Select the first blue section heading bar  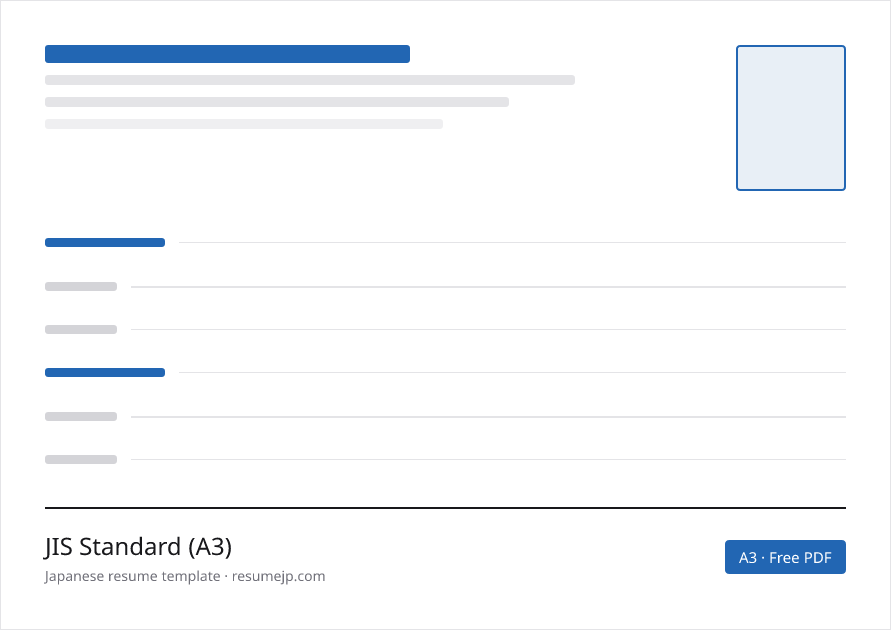105,243
